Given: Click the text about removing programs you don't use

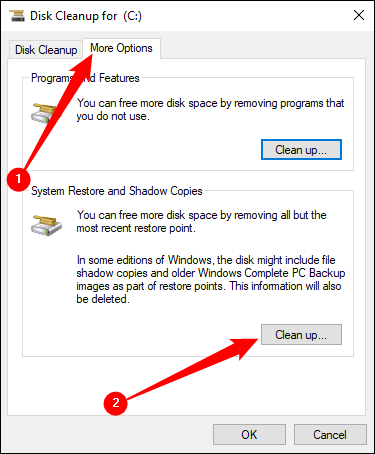Looking at the screenshot, I should [x=210, y=109].
